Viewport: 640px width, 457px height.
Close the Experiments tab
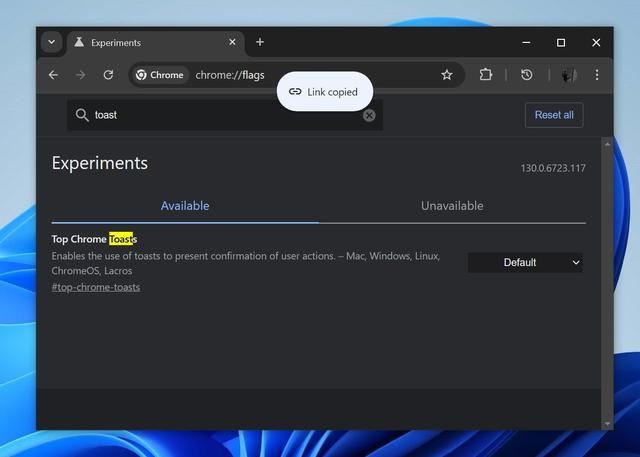coord(233,42)
